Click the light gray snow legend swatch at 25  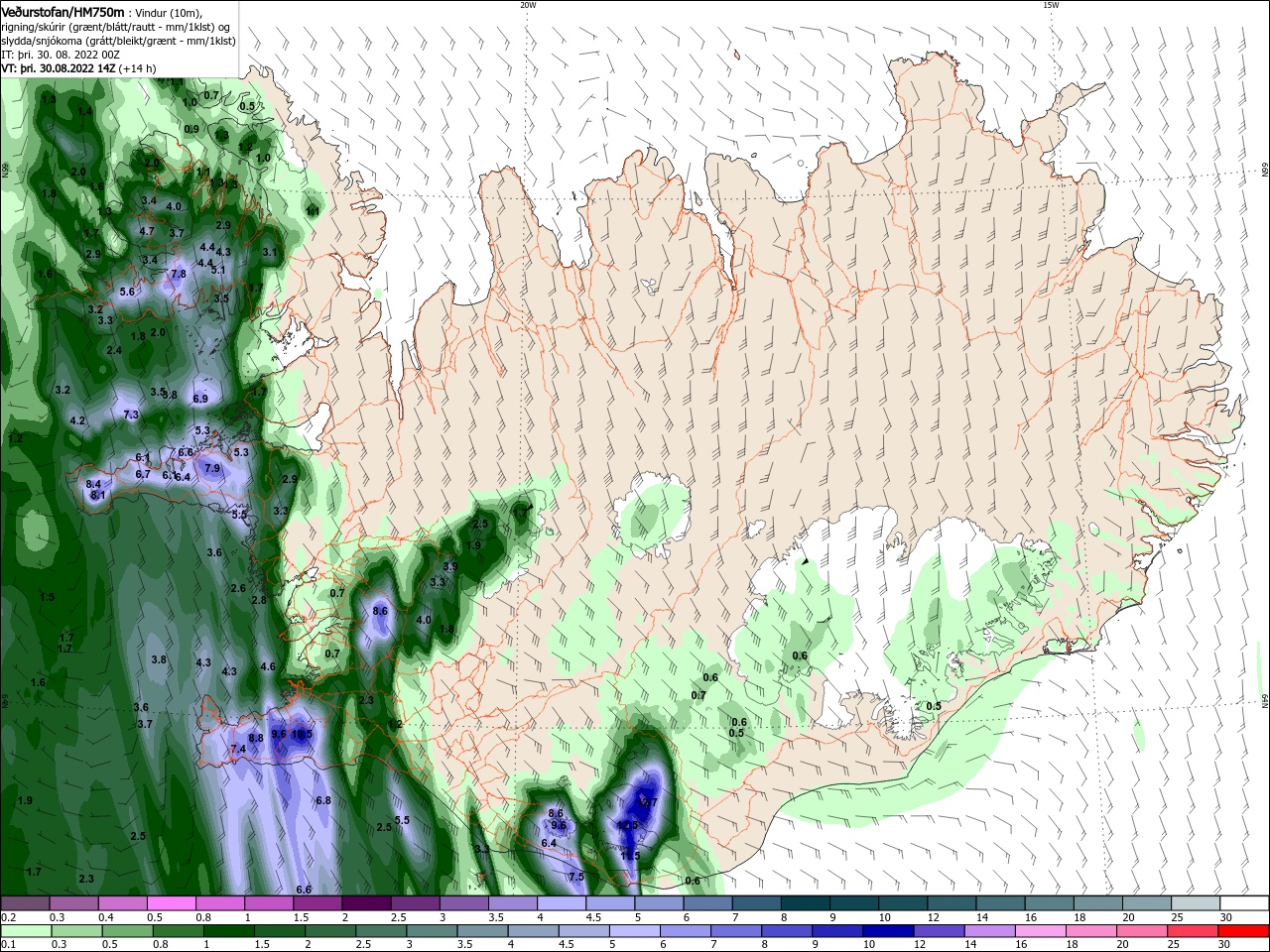click(1196, 903)
